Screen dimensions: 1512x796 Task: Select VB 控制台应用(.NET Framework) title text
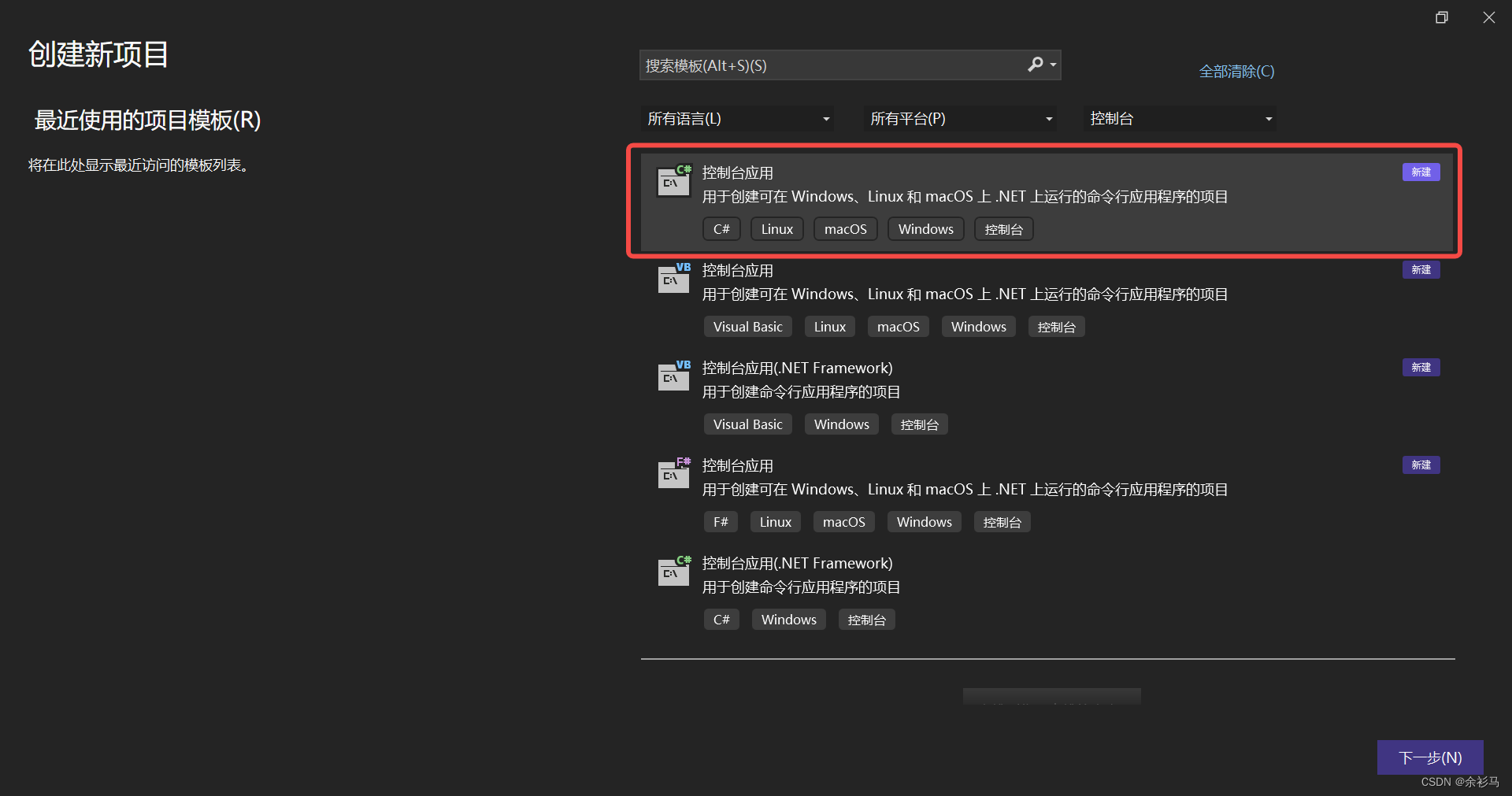point(798,368)
